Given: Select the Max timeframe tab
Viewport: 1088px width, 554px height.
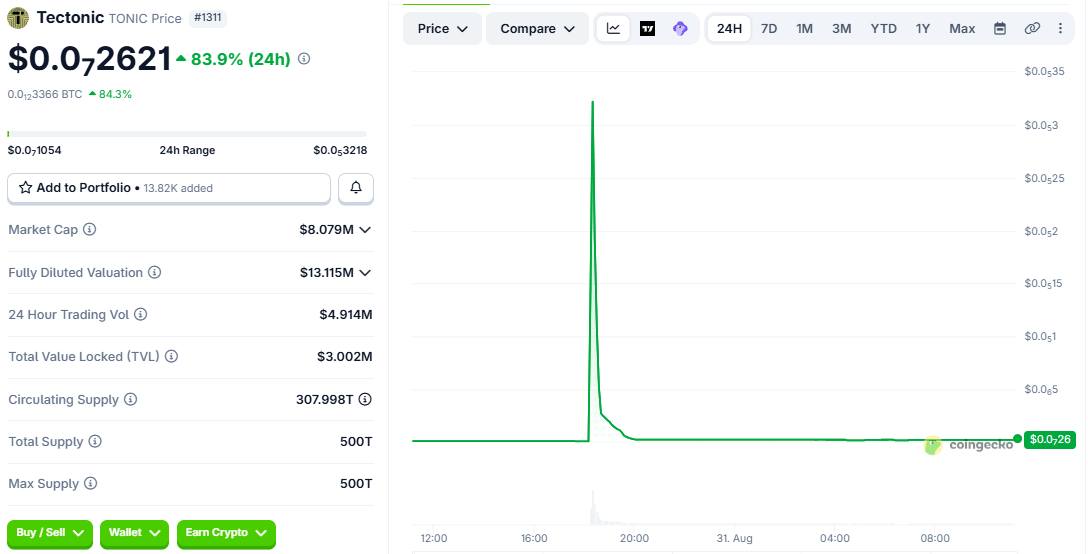Looking at the screenshot, I should 962,28.
